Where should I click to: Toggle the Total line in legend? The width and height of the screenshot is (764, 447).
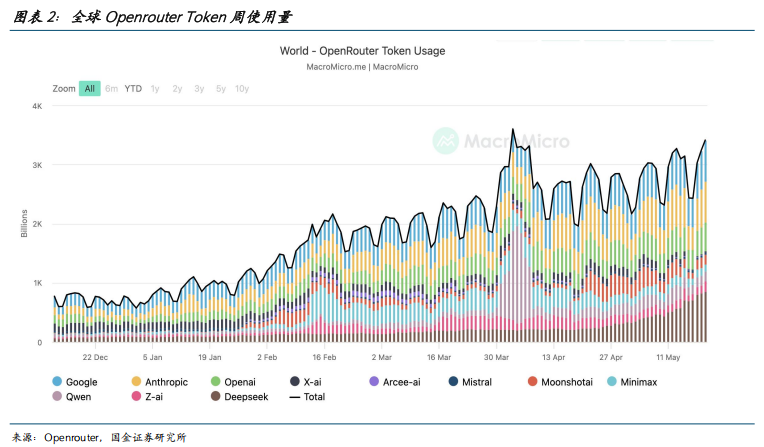[307, 396]
